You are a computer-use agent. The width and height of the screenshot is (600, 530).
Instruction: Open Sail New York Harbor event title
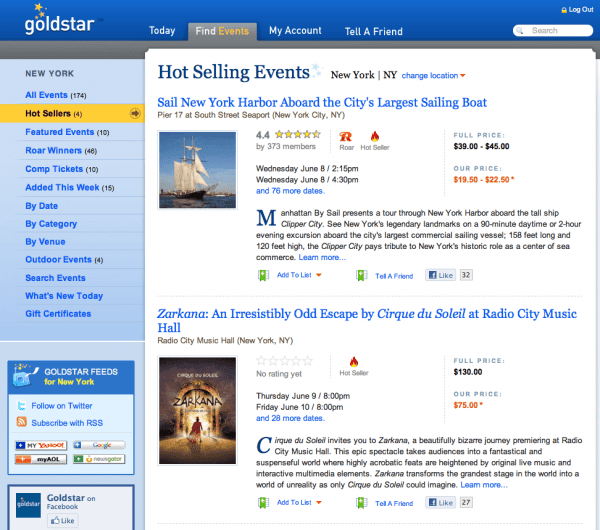point(322,102)
